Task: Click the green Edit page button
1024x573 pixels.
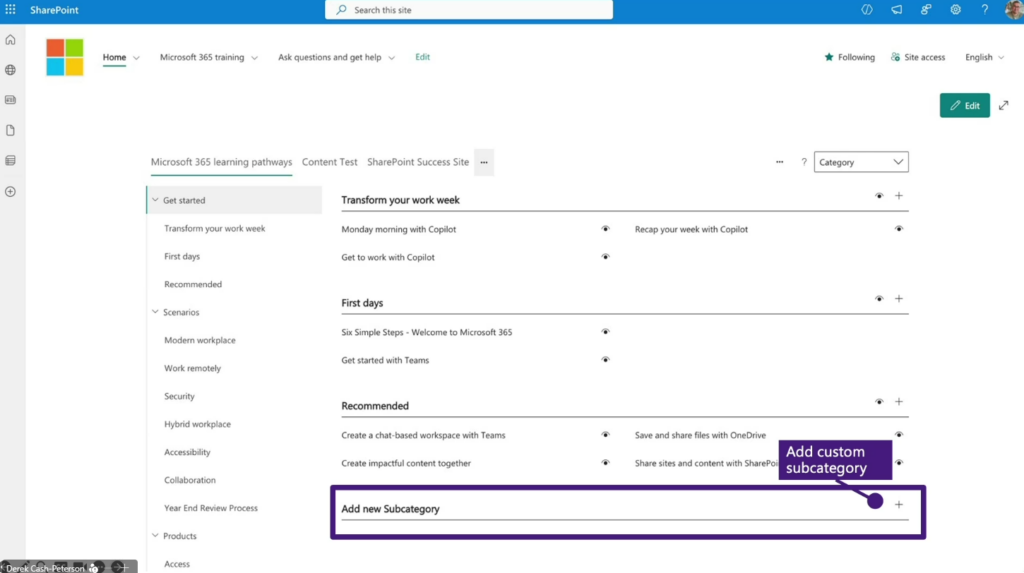Action: click(x=964, y=105)
